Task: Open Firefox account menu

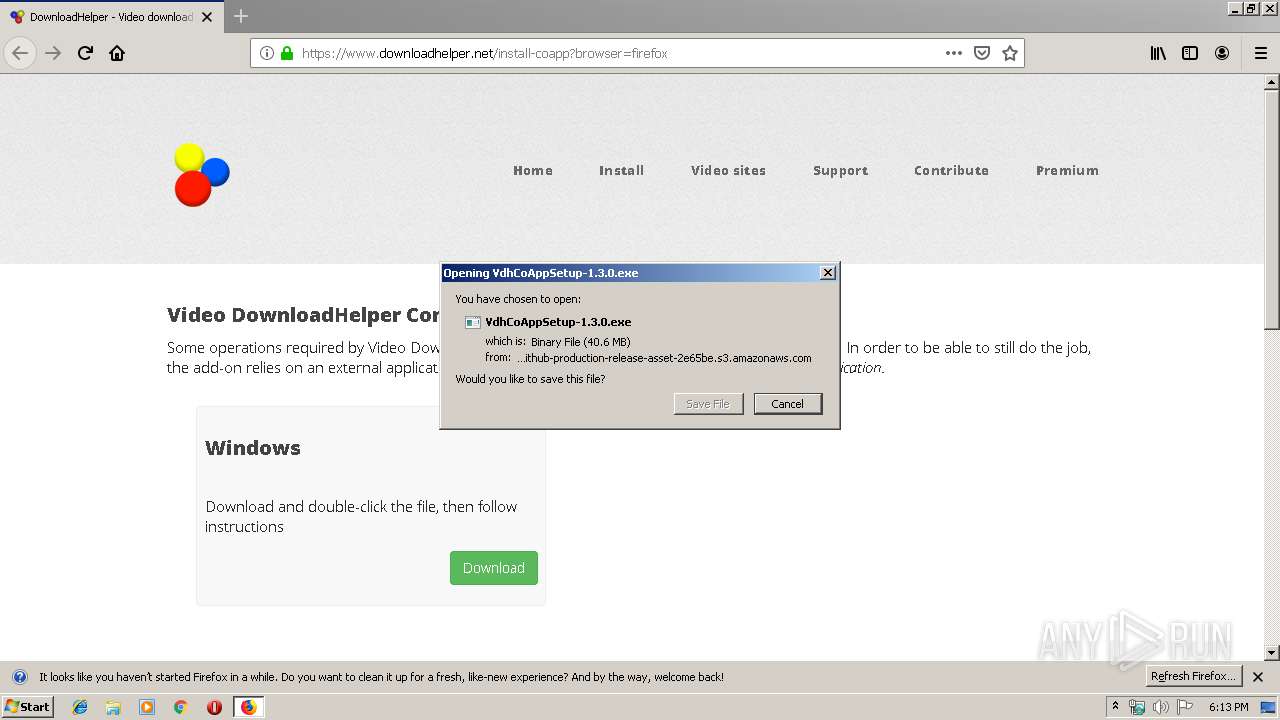Action: coord(1222,53)
